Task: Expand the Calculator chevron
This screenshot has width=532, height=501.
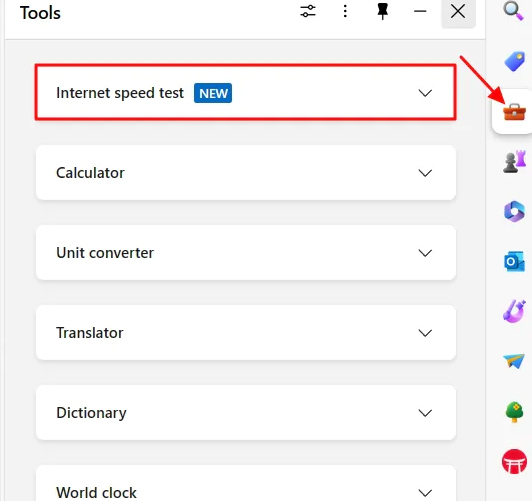Action: point(425,173)
